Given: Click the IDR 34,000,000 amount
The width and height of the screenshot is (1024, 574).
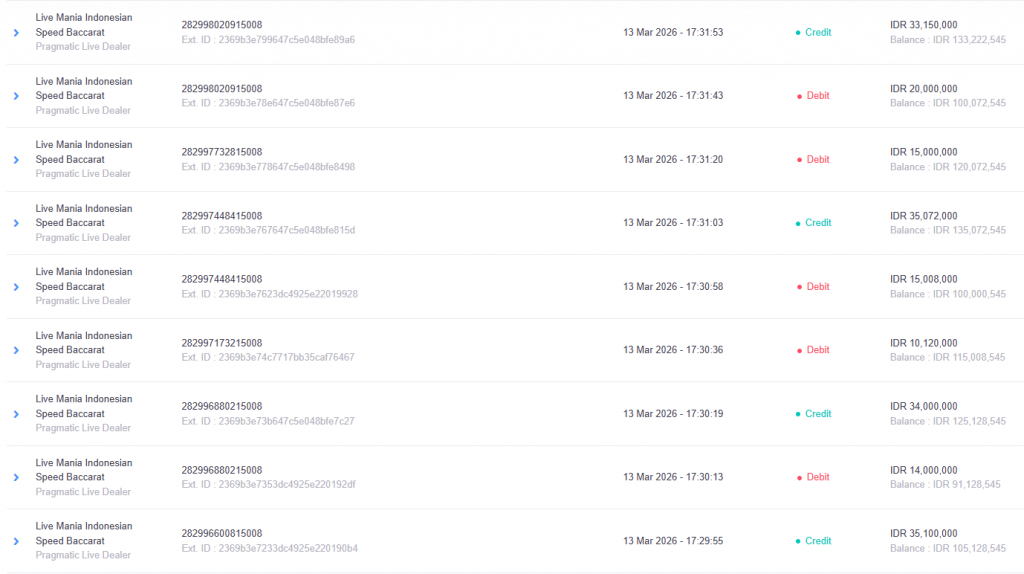Looking at the screenshot, I should [923, 406].
